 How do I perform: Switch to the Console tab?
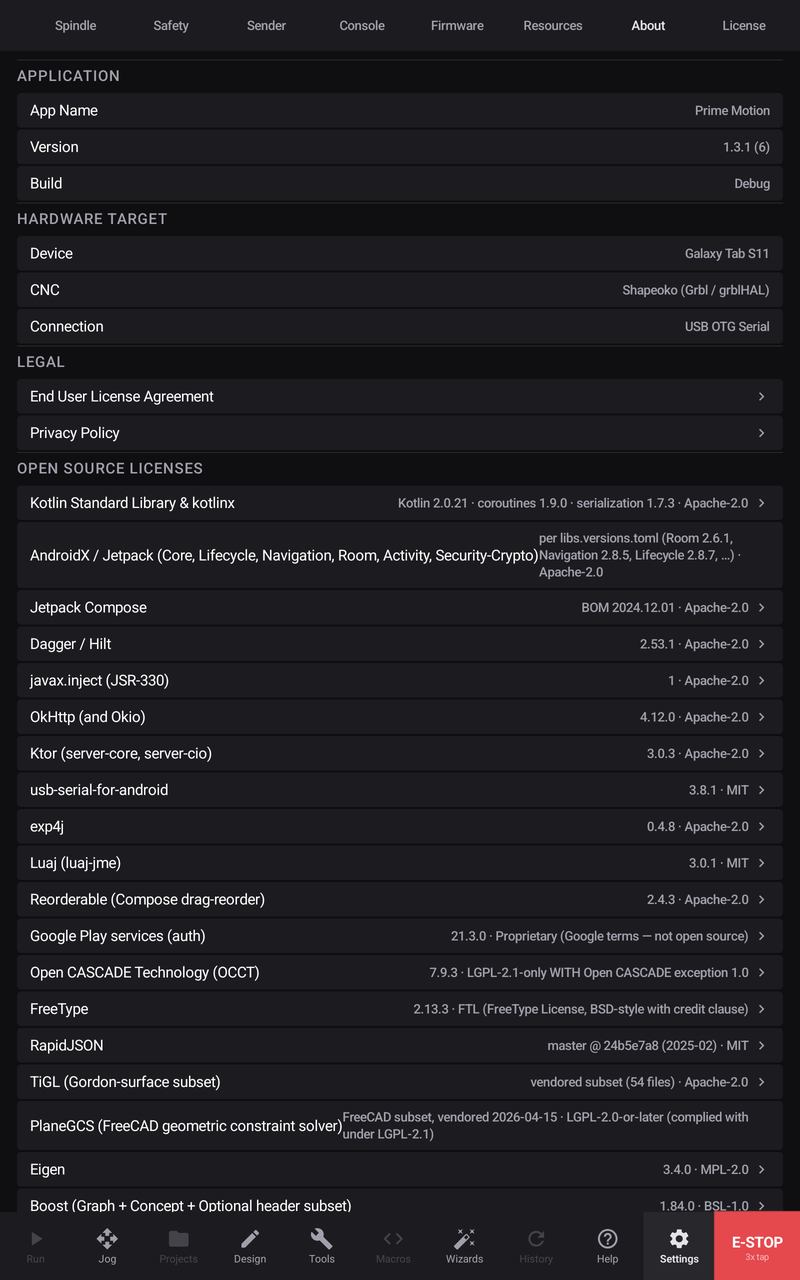[x=362, y=26]
